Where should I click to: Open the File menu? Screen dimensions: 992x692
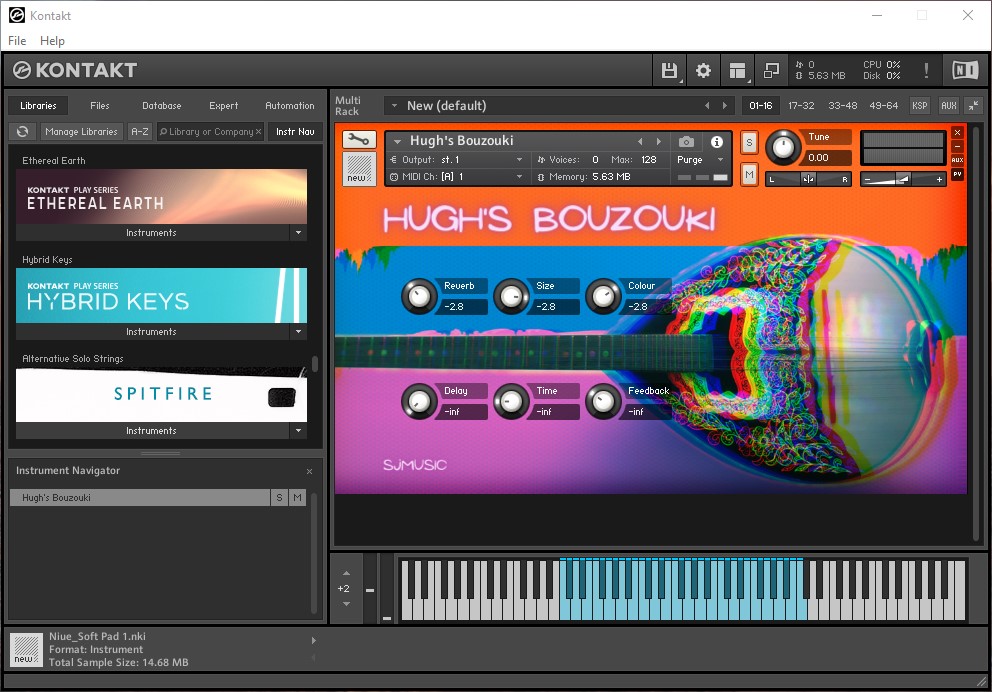[x=17, y=40]
